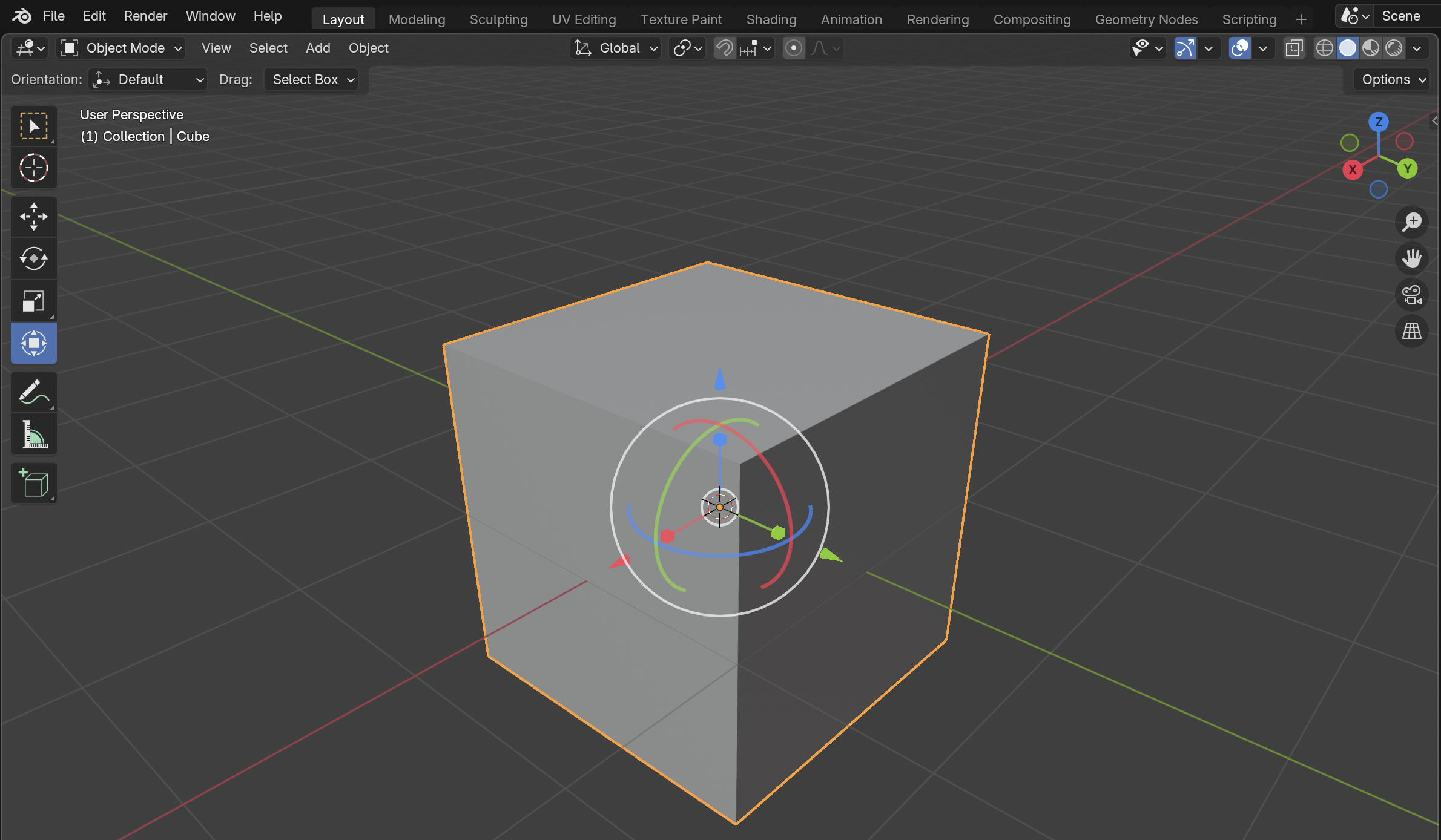Select the Cursor tool in the toolbar
Image resolution: width=1441 pixels, height=840 pixels.
[34, 168]
